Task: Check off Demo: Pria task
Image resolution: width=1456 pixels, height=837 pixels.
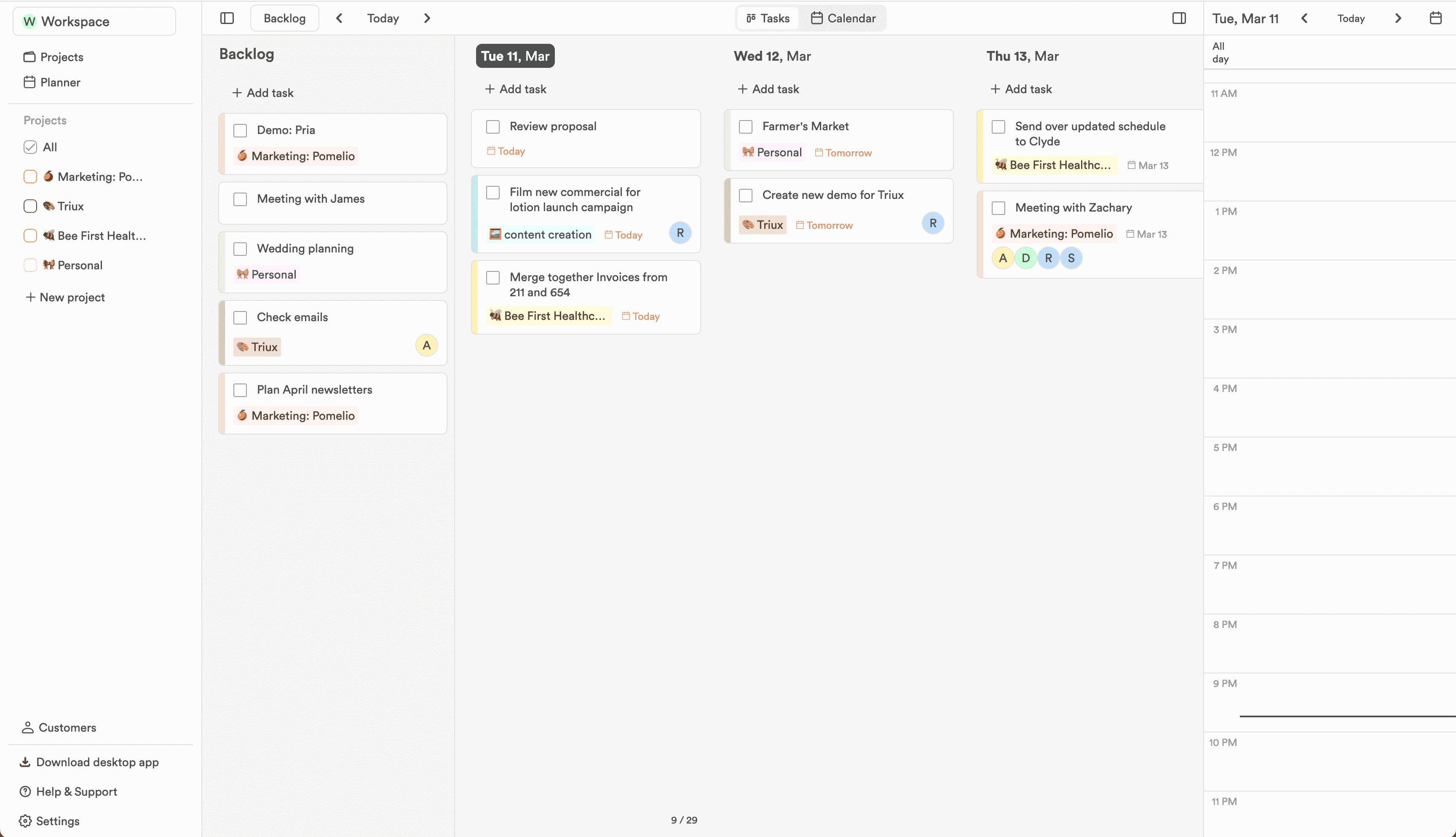Action: tap(240, 131)
